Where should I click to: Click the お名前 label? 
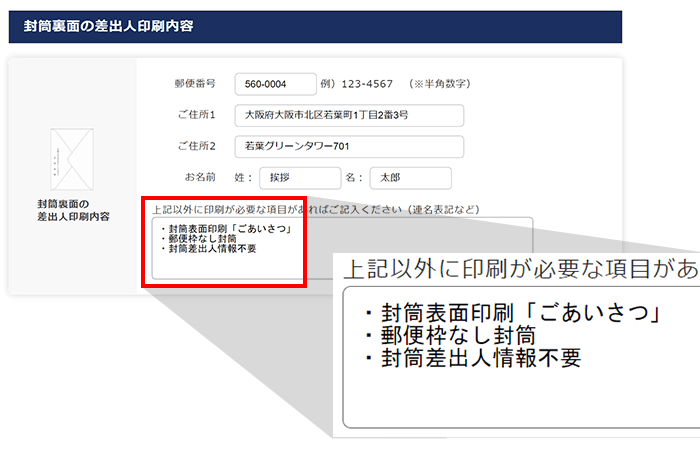pos(200,177)
